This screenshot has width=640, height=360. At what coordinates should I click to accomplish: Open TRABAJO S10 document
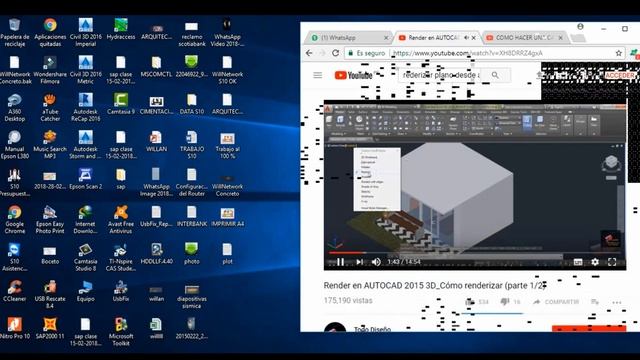[x=192, y=145]
